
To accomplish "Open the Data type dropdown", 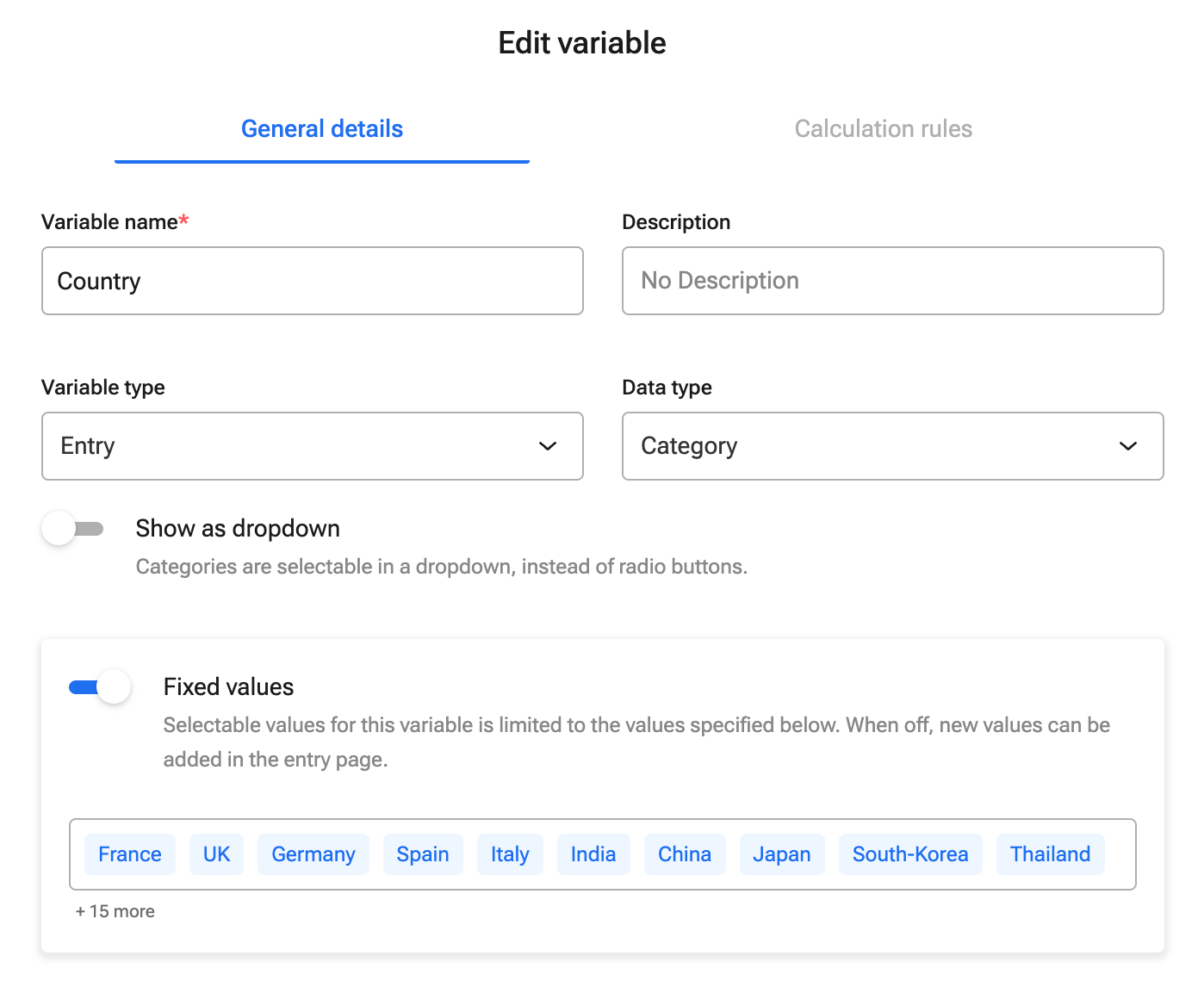I will point(892,446).
